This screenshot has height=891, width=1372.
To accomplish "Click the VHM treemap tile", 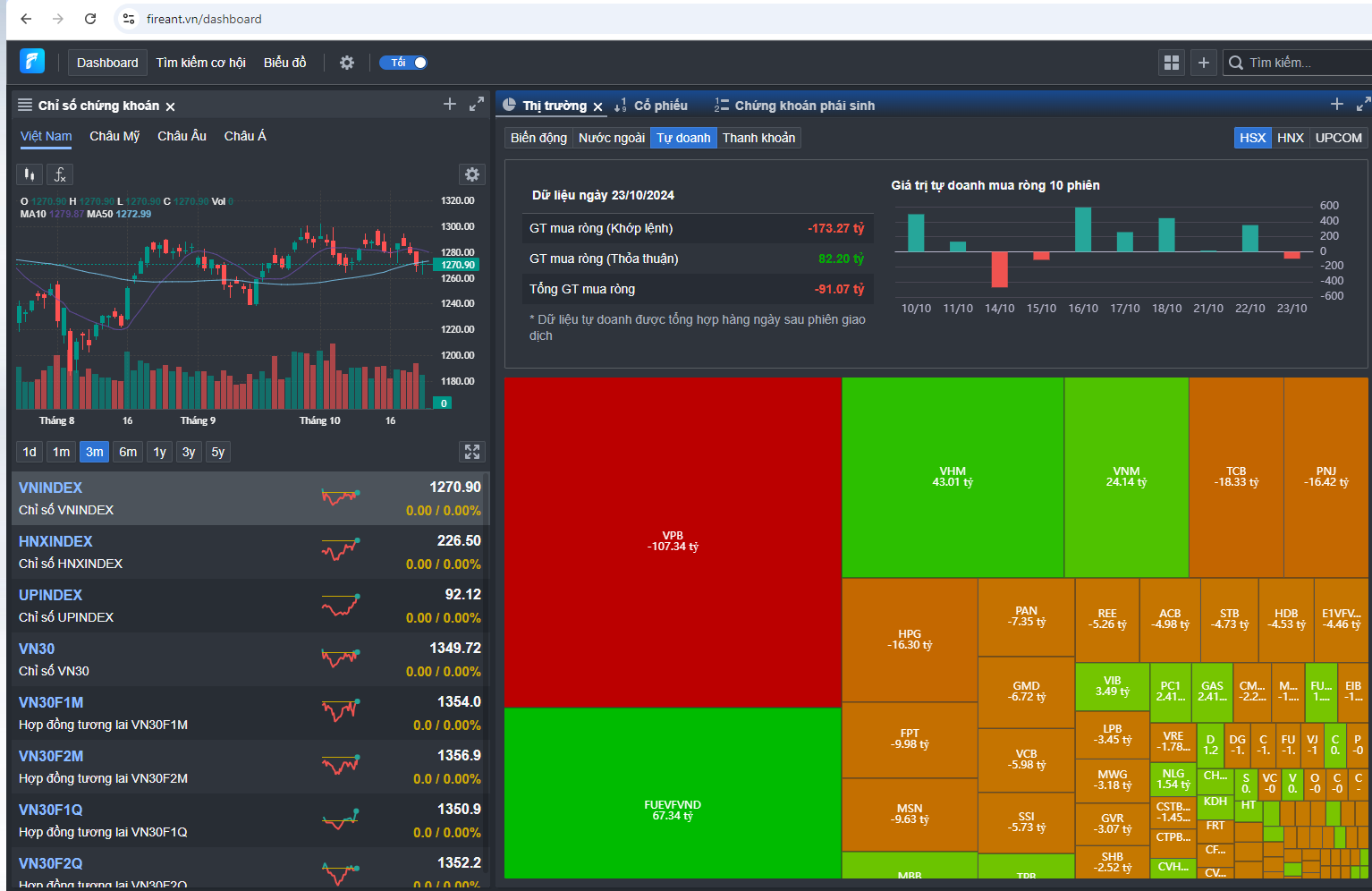I will coord(953,477).
